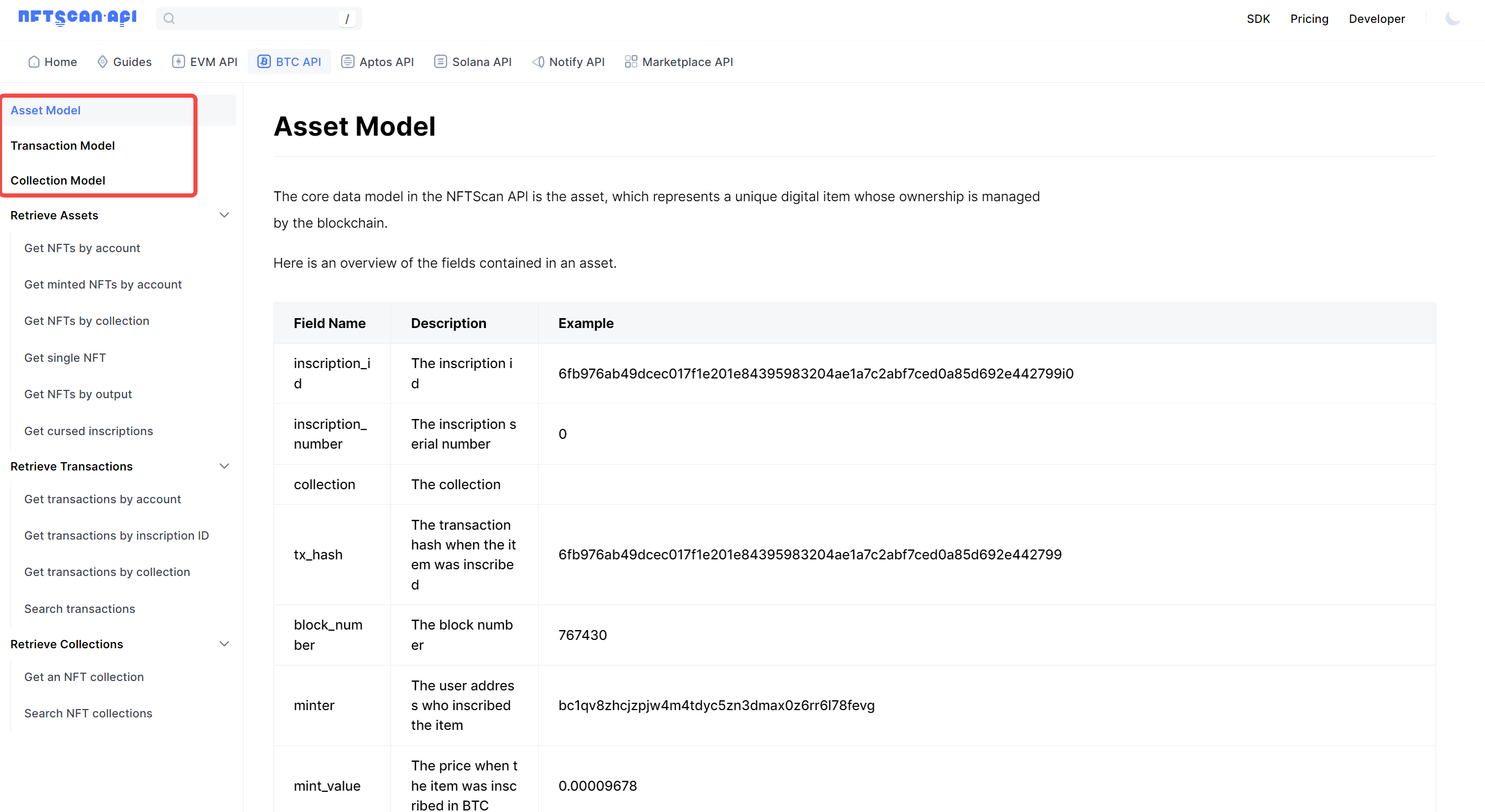The width and height of the screenshot is (1485, 812).
Task: Click the Retrieve Collections section heading
Action: (67, 644)
